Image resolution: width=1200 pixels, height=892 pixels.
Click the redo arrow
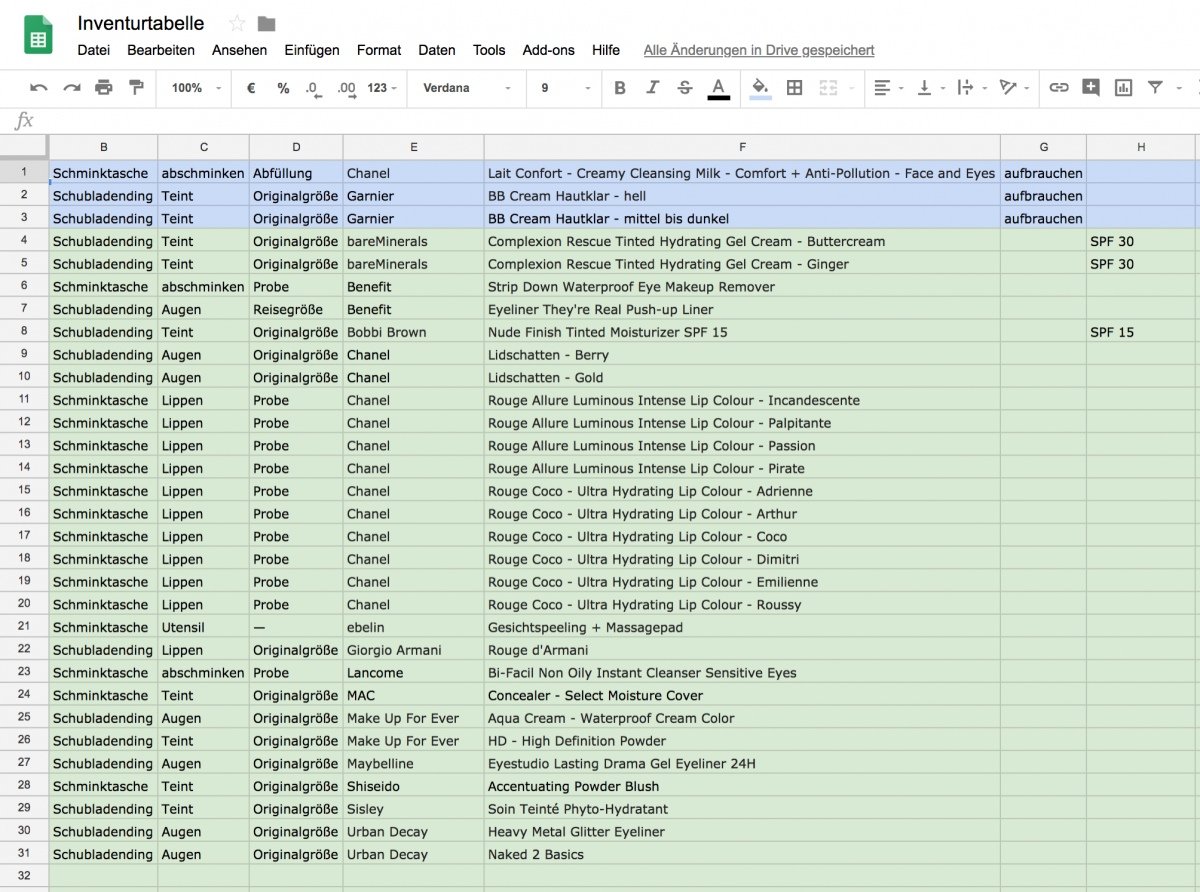[x=71, y=88]
